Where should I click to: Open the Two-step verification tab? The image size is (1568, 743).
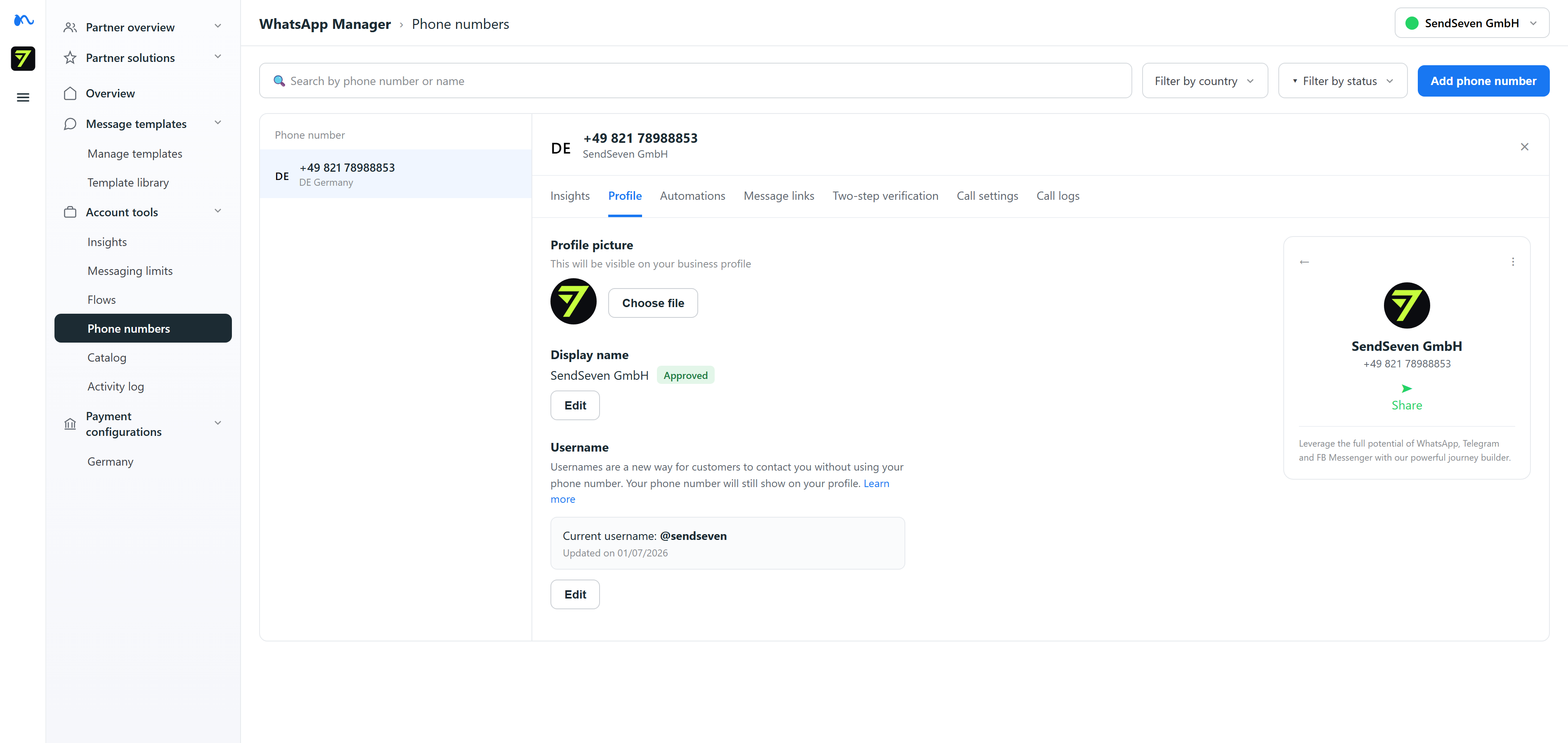coord(885,196)
